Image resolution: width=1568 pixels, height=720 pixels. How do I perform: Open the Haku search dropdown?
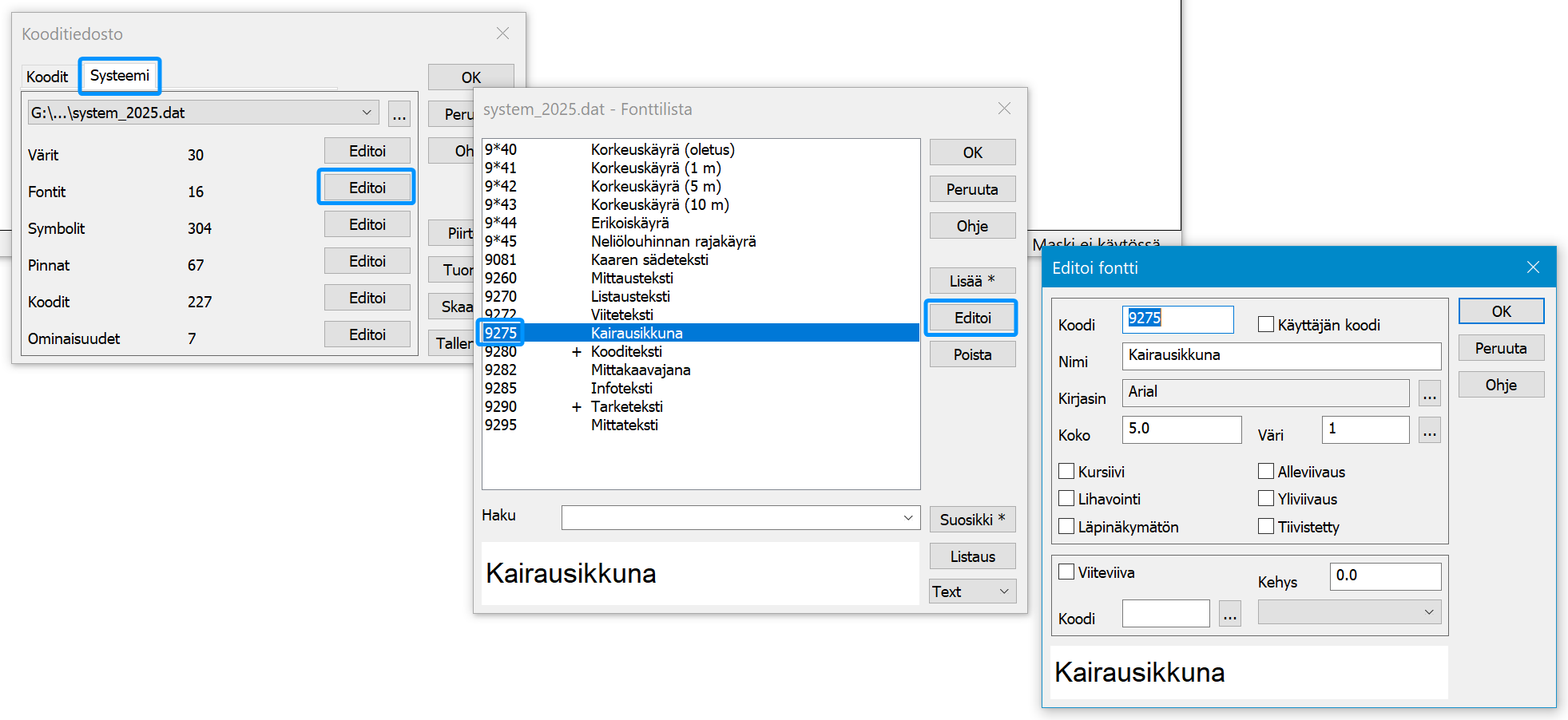coord(907,518)
